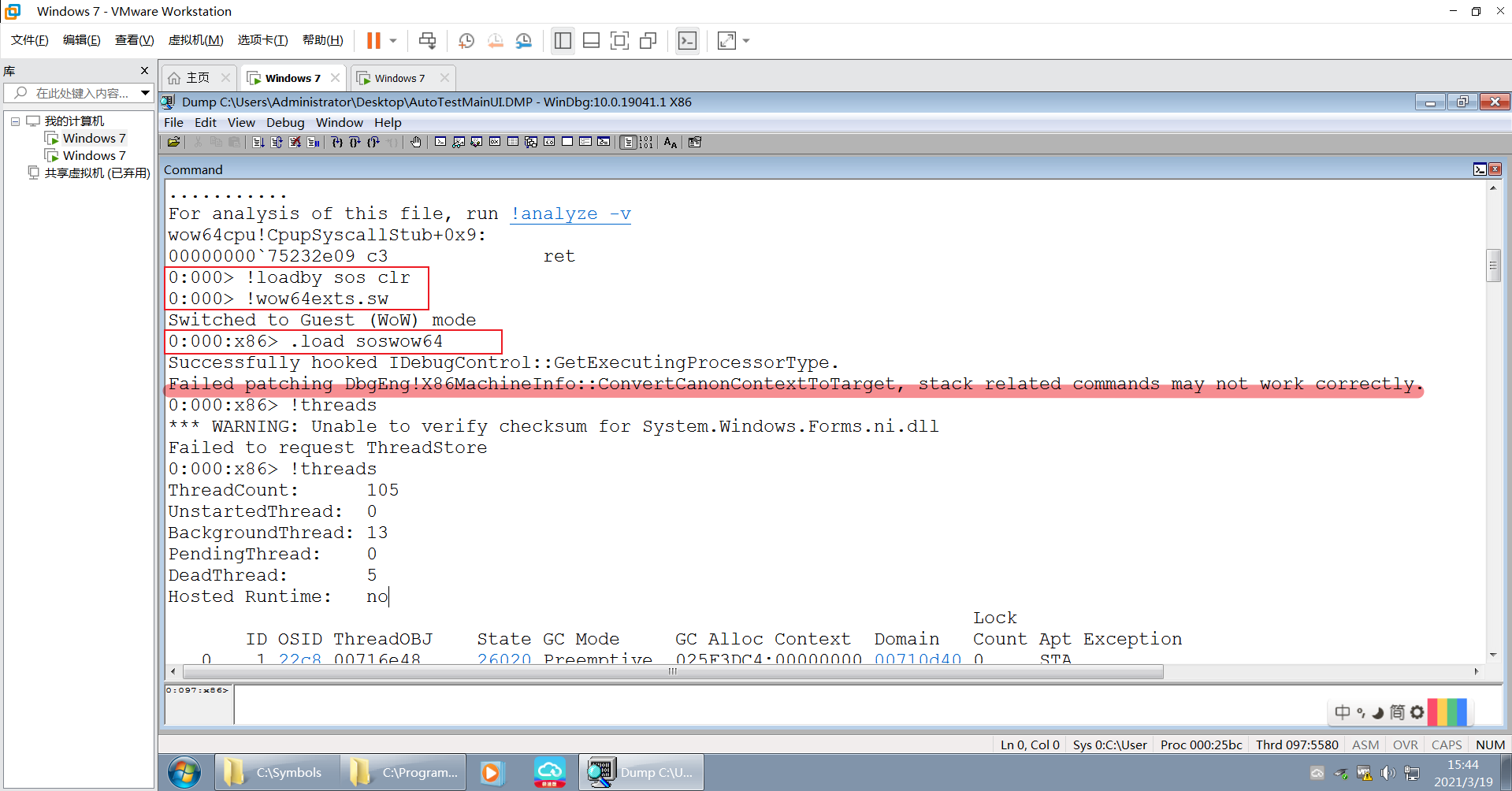Pause the virtual machine
This screenshot has width=1512, height=791.
pos(373,41)
